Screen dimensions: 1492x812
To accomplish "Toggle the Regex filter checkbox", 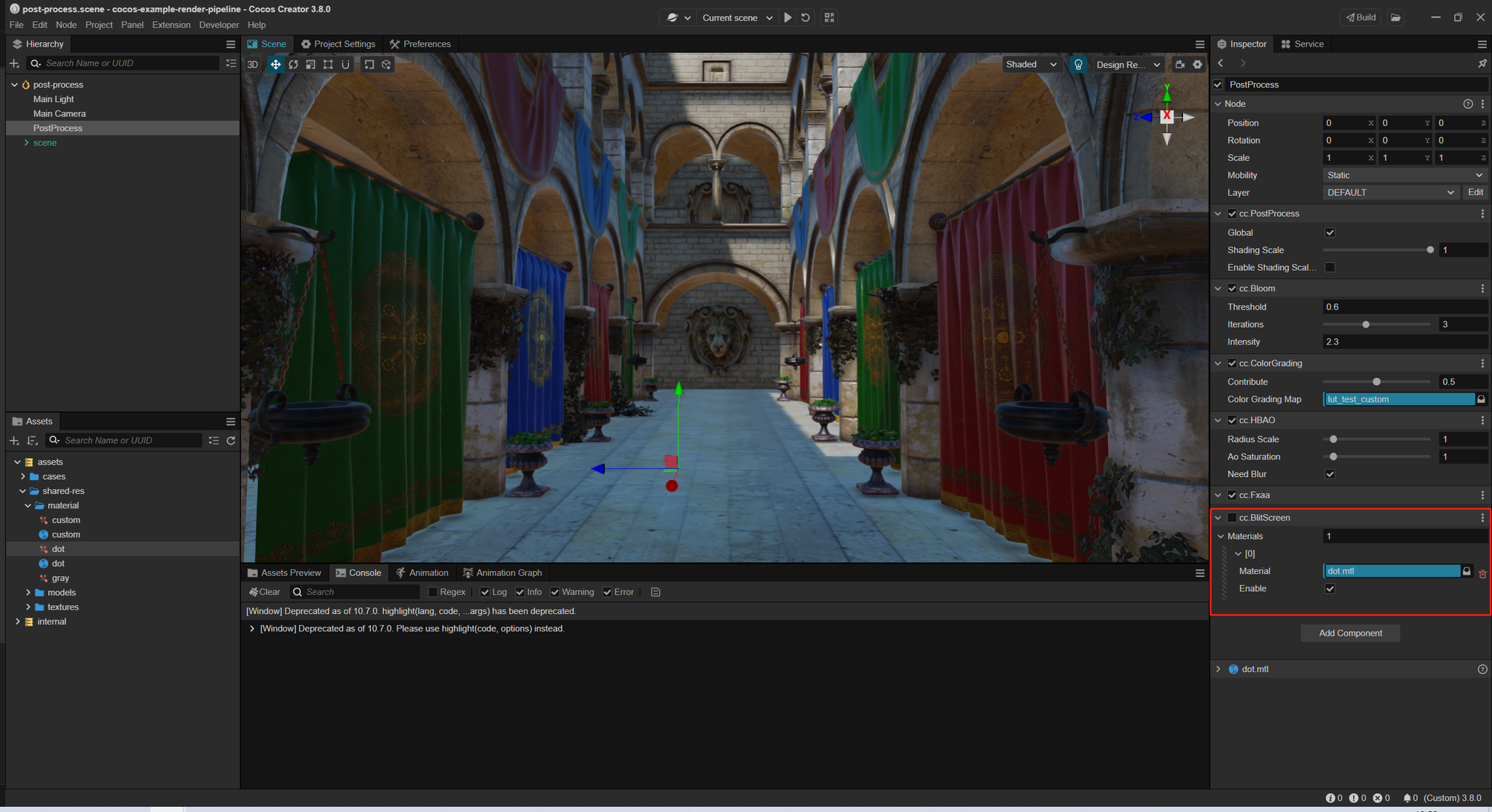I will [x=433, y=592].
